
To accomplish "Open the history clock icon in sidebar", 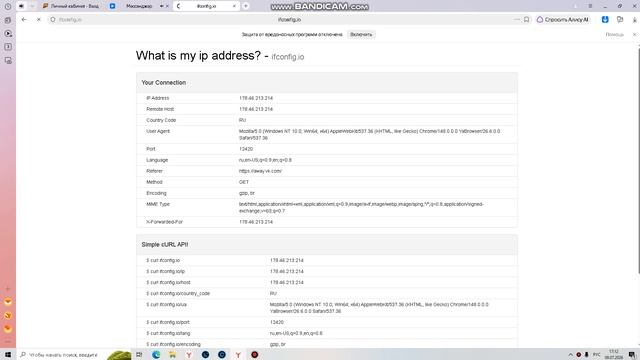I will coord(8,7).
